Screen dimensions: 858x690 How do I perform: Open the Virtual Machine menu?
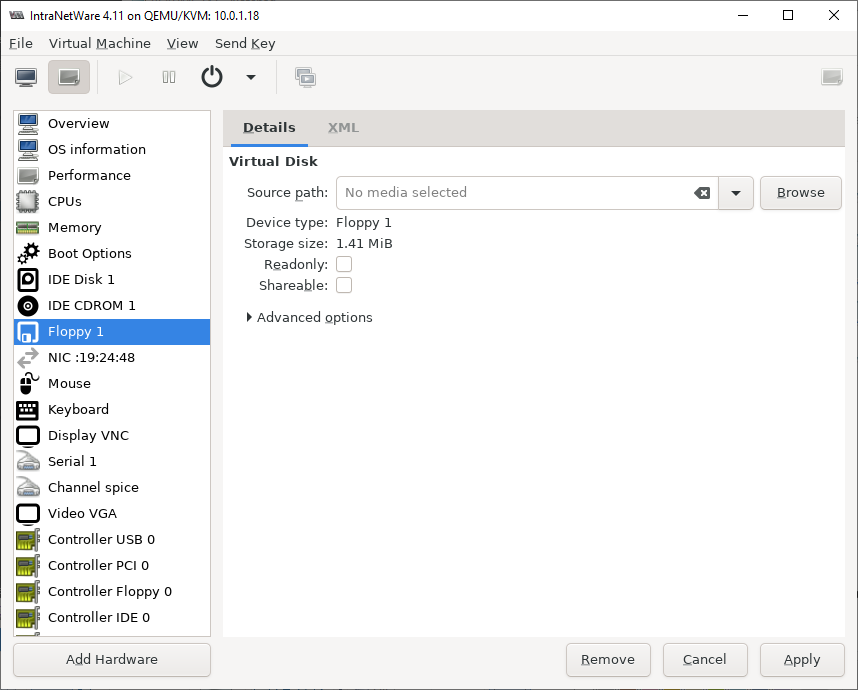(99, 43)
